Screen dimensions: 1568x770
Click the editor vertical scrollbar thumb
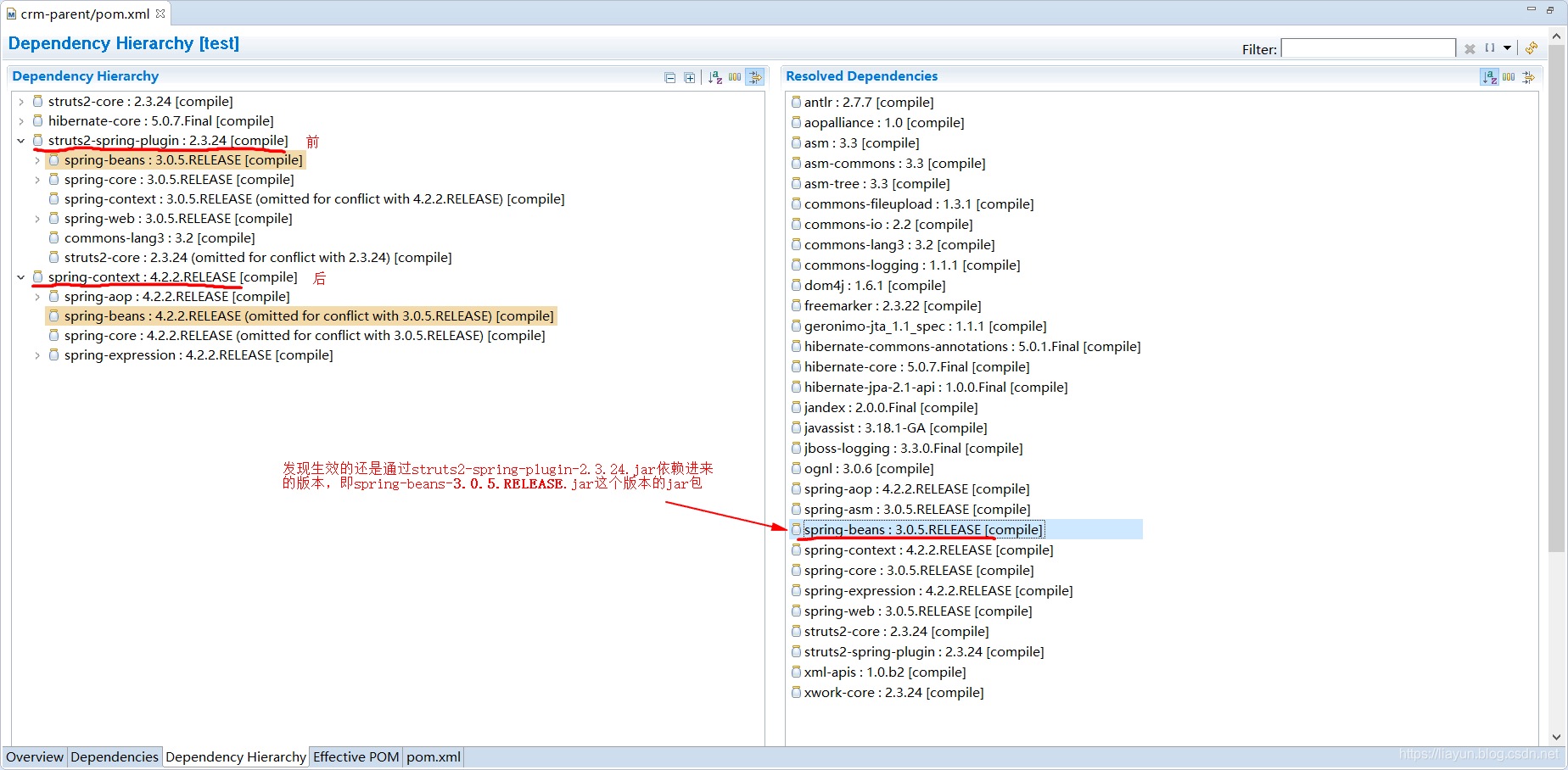(1556, 297)
